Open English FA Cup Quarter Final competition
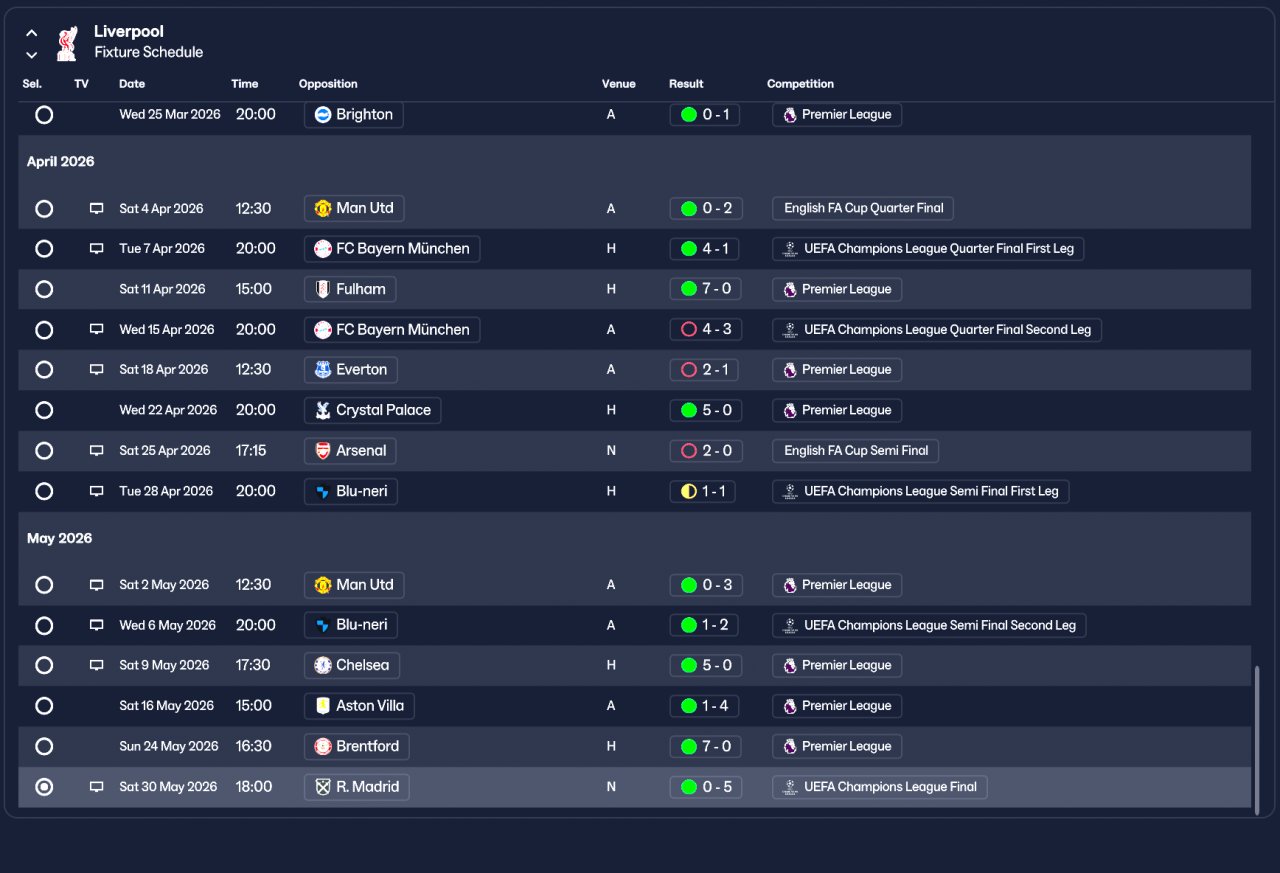The image size is (1280, 873). pos(863,208)
